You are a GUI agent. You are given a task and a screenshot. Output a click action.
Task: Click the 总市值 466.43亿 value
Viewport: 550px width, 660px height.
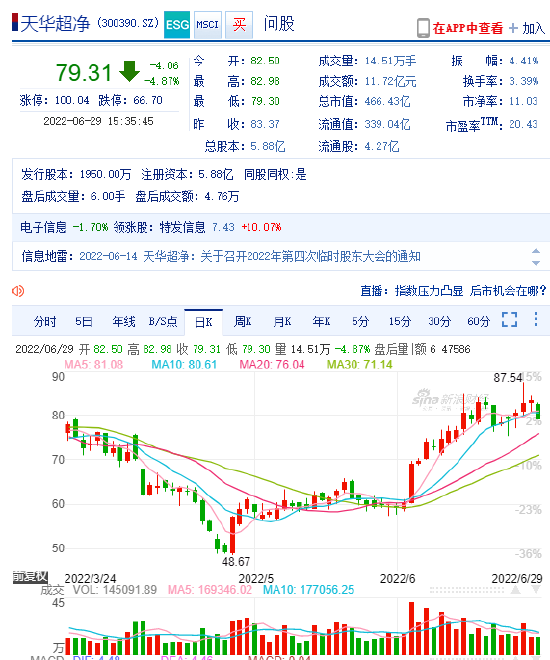pyautogui.click(x=387, y=101)
